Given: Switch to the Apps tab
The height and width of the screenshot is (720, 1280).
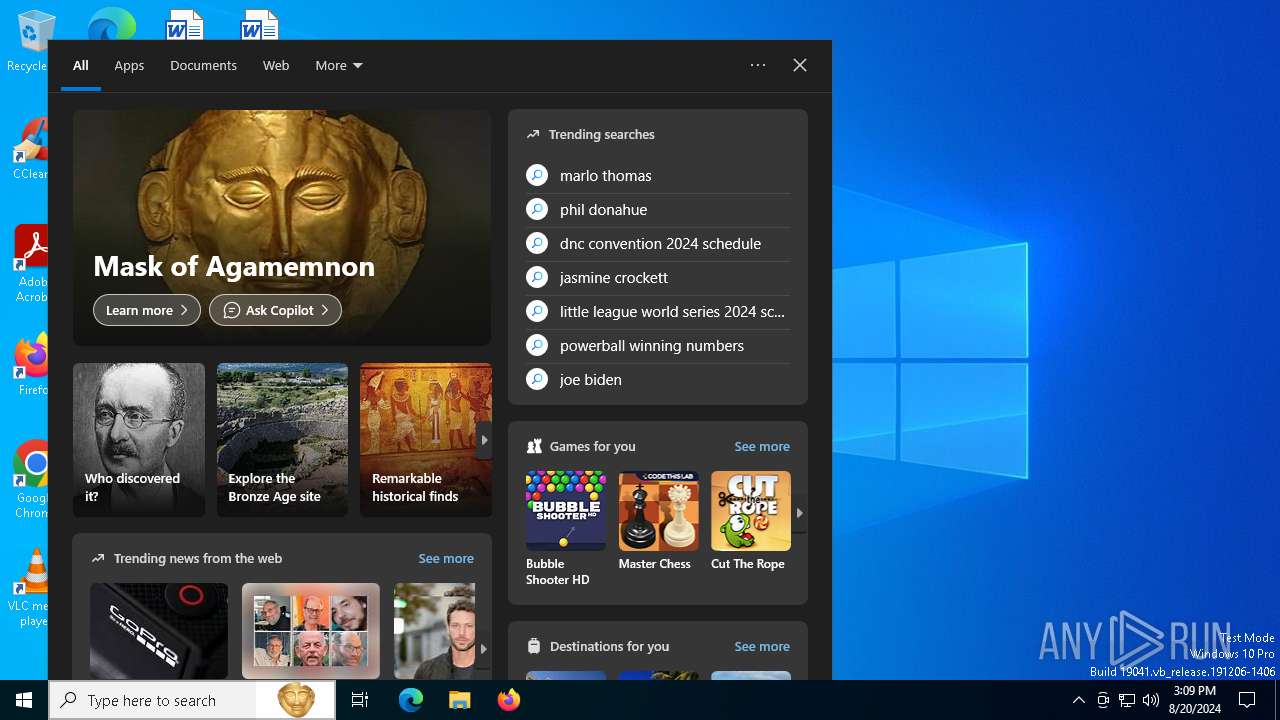Looking at the screenshot, I should pos(129,65).
